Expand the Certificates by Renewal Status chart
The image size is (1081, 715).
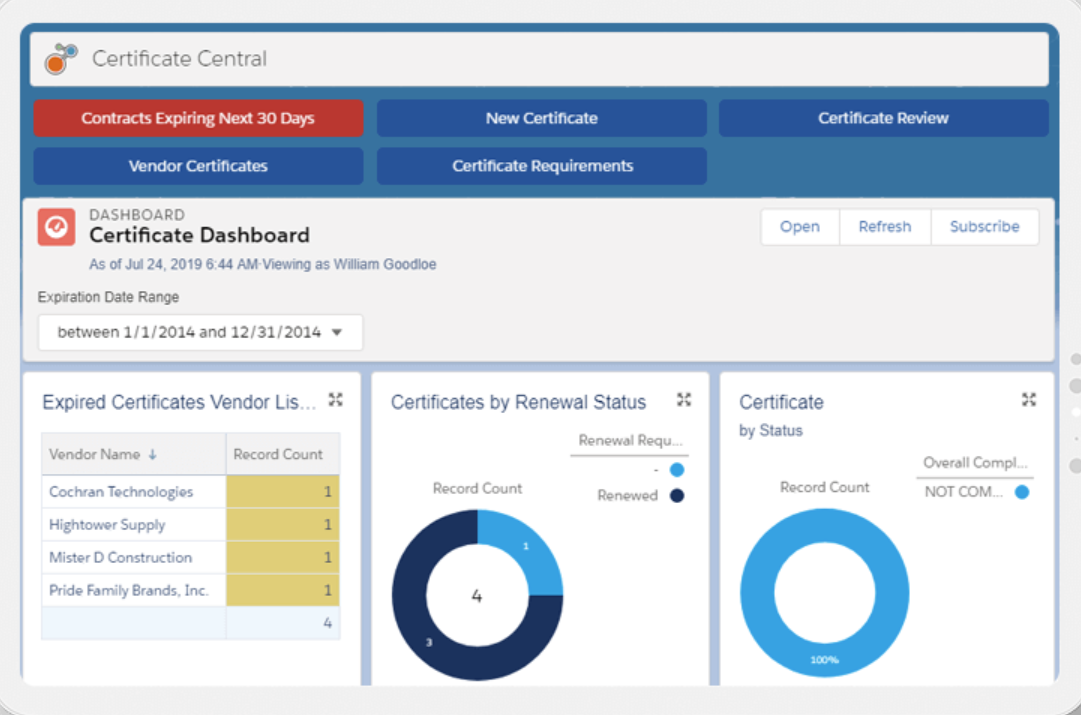click(x=683, y=399)
